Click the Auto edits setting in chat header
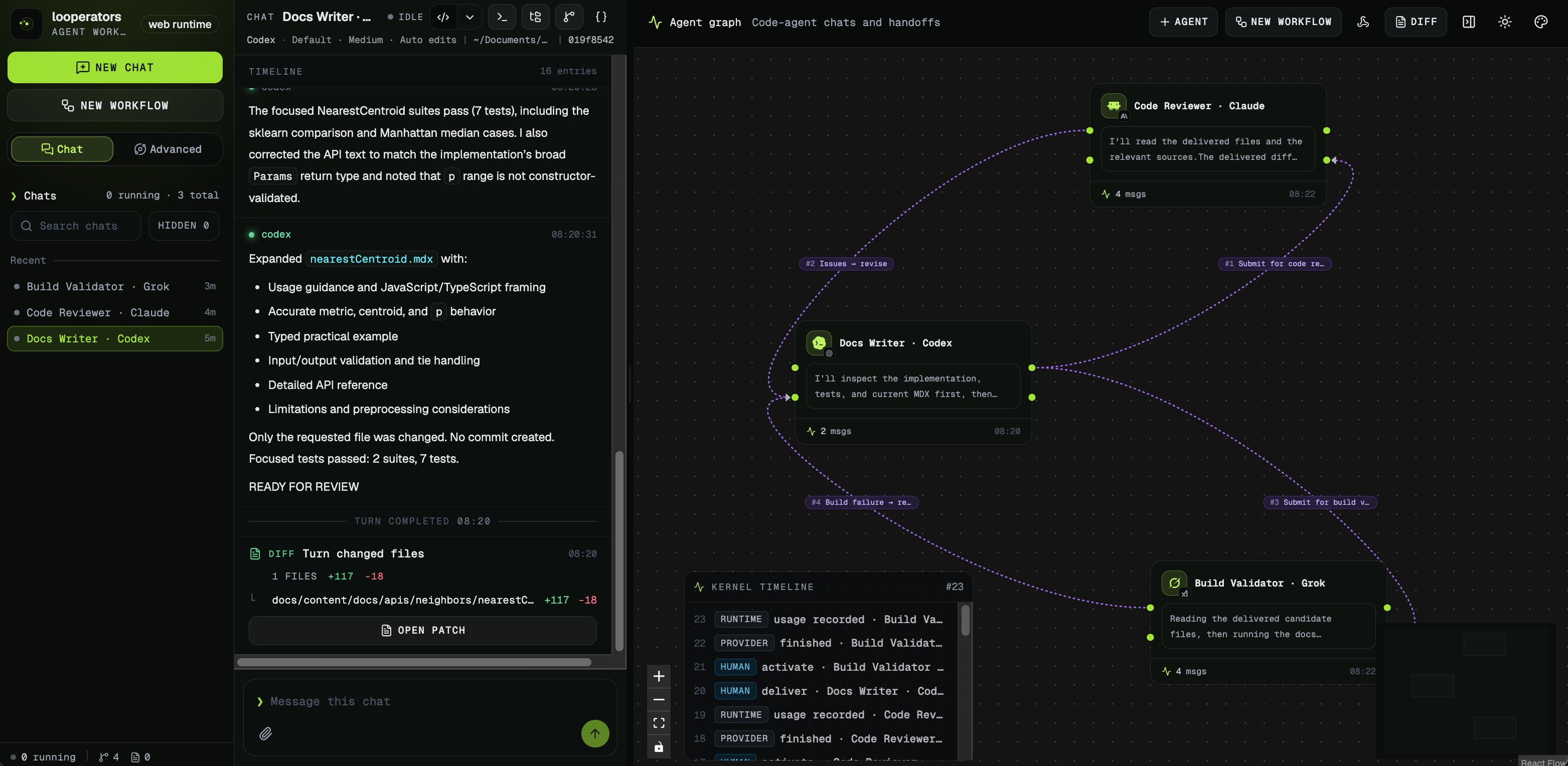Image resolution: width=1568 pixels, height=766 pixels. click(428, 40)
